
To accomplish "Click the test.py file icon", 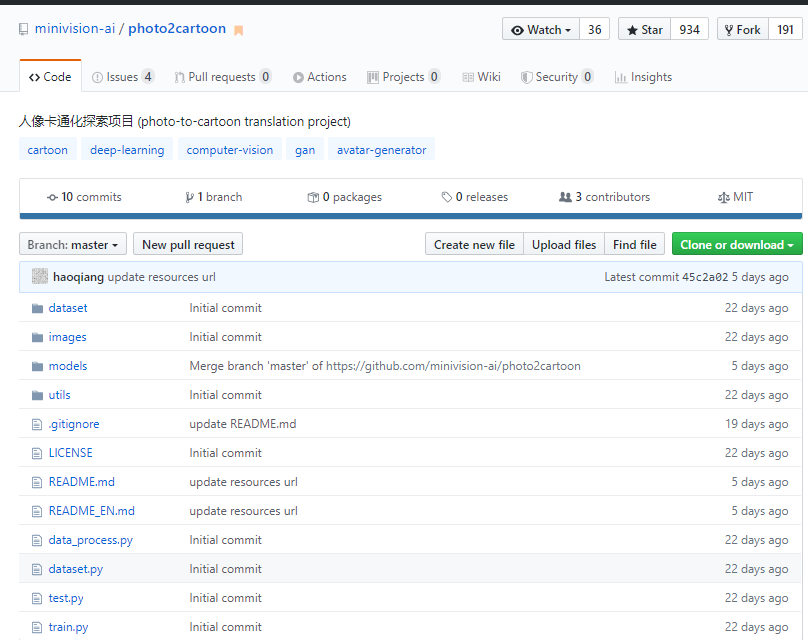I will click(x=37, y=598).
